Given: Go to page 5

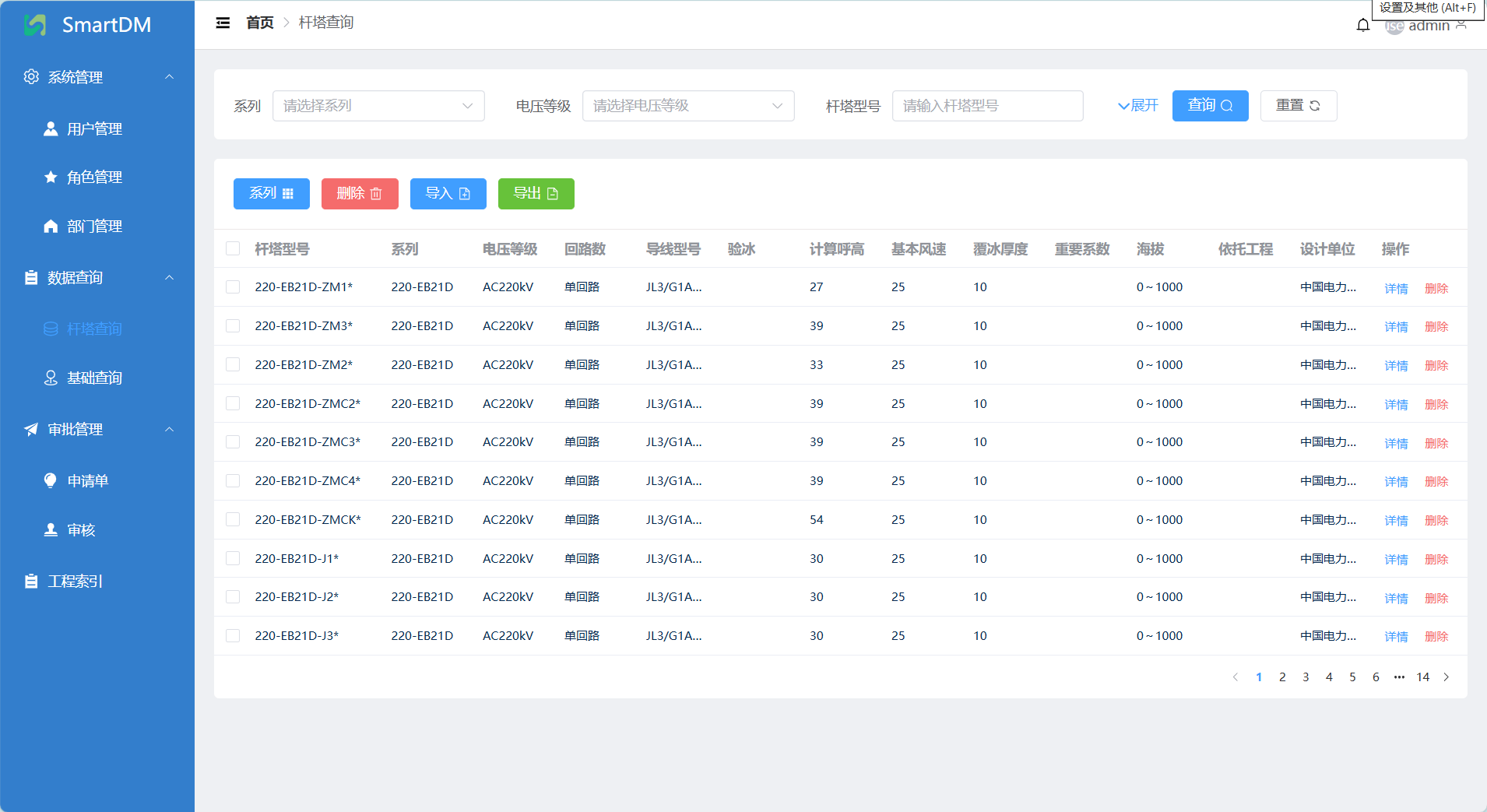Looking at the screenshot, I should click(1352, 677).
